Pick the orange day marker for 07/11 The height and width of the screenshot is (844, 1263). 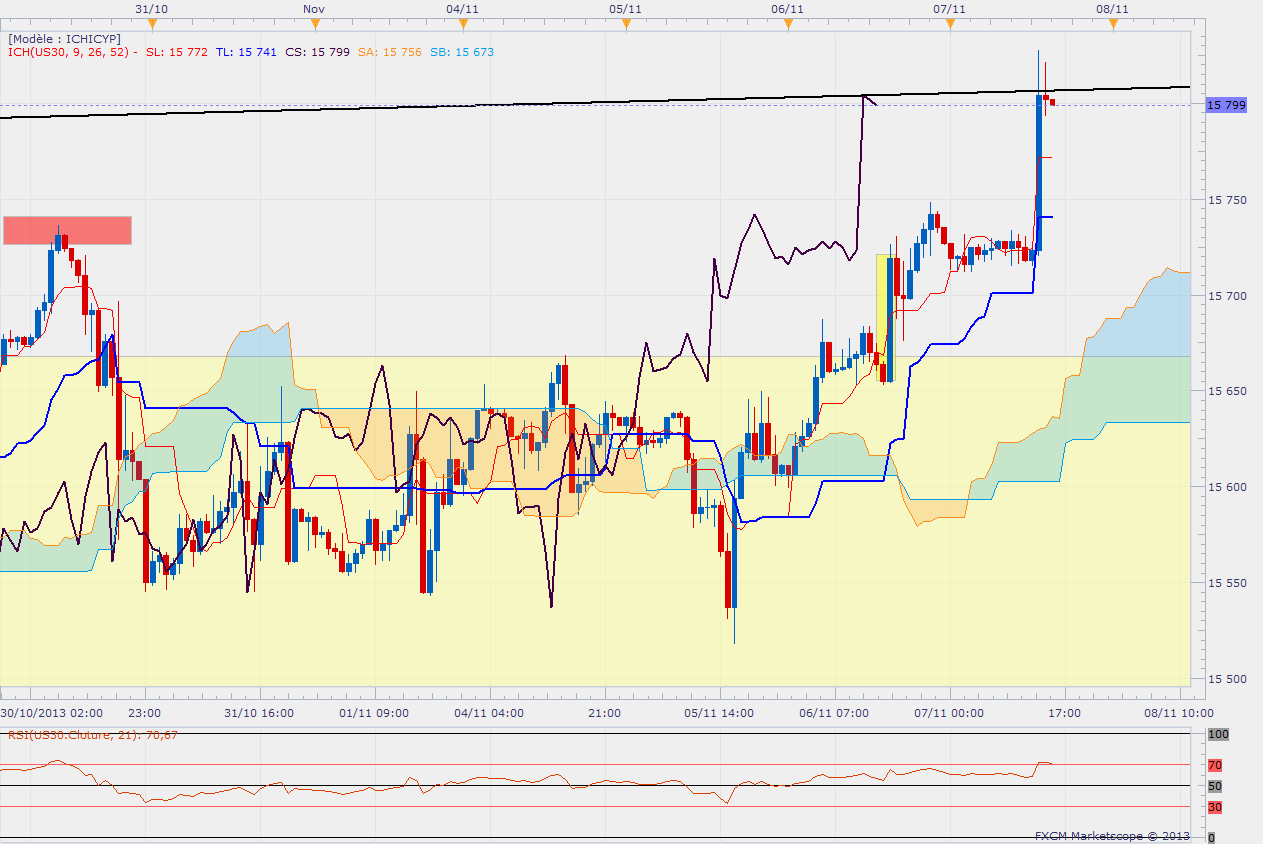point(949,25)
